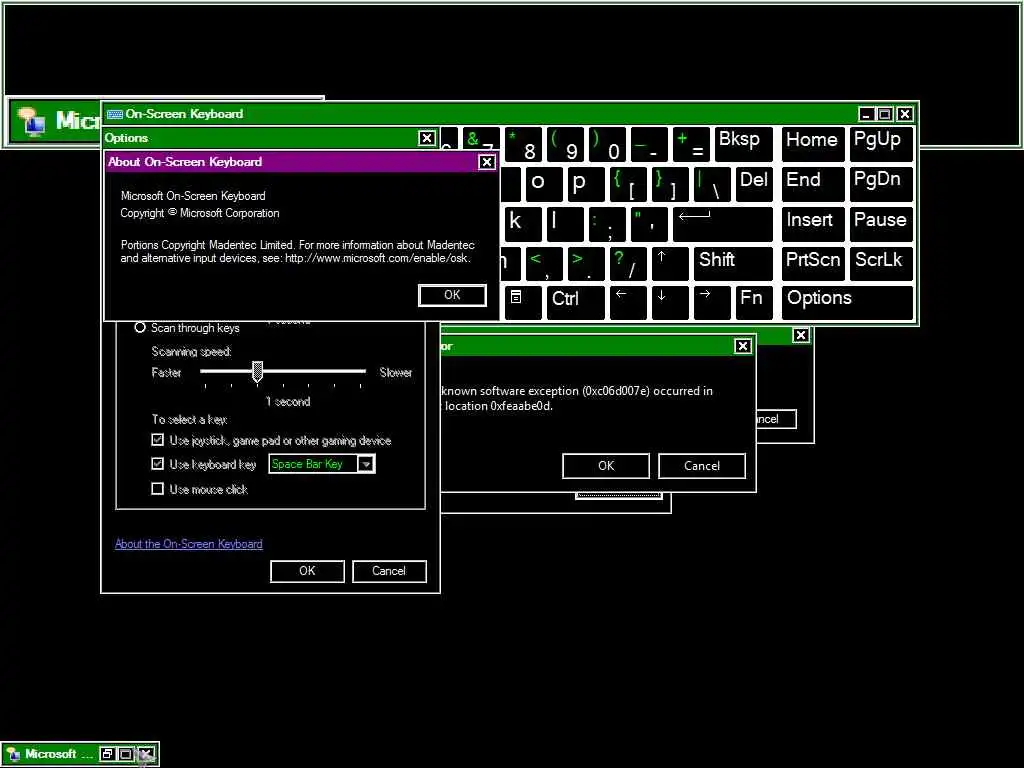Image resolution: width=1024 pixels, height=768 pixels.
Task: Maximize the minimized Microsoft window at bottom
Action: (126, 754)
